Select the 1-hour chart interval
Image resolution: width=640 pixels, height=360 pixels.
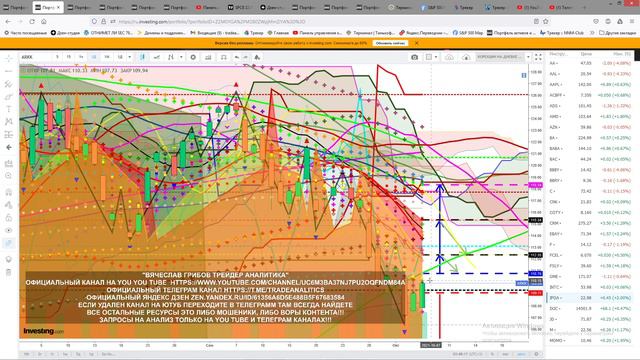click(x=81, y=57)
